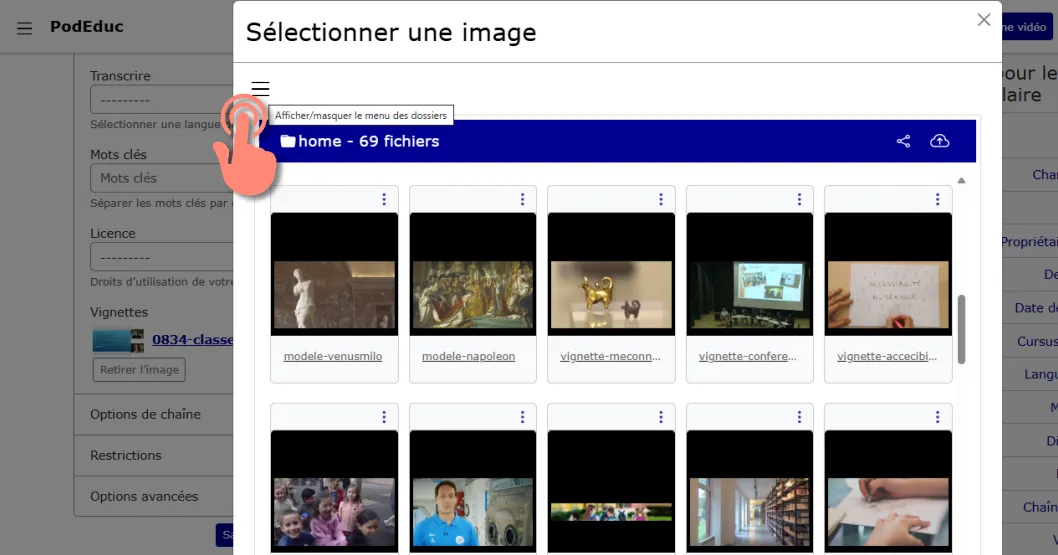
Task: Click the cloud upload icon in folder bar
Action: pyautogui.click(x=940, y=141)
